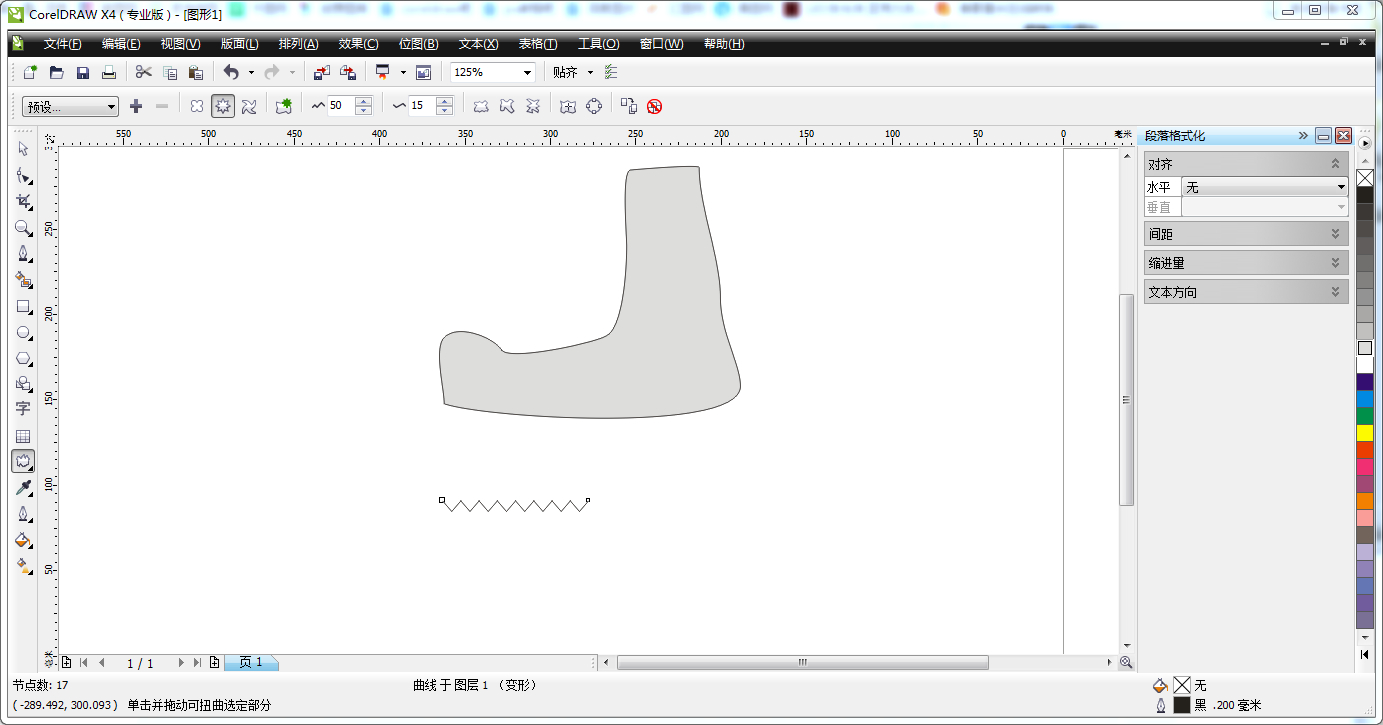Screen dimensions: 1383x725
Task: Select the Pick tool in the toolbox
Action: tap(23, 149)
